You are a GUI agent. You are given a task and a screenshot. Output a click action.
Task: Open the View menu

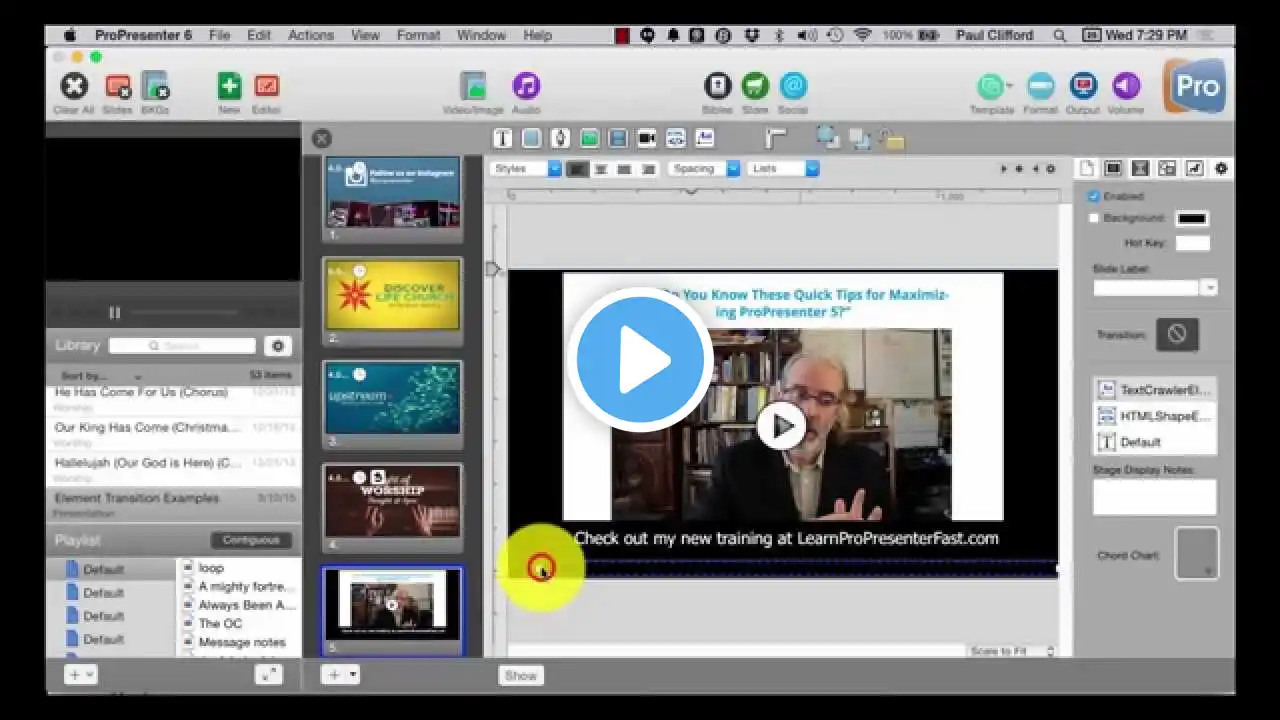(365, 35)
